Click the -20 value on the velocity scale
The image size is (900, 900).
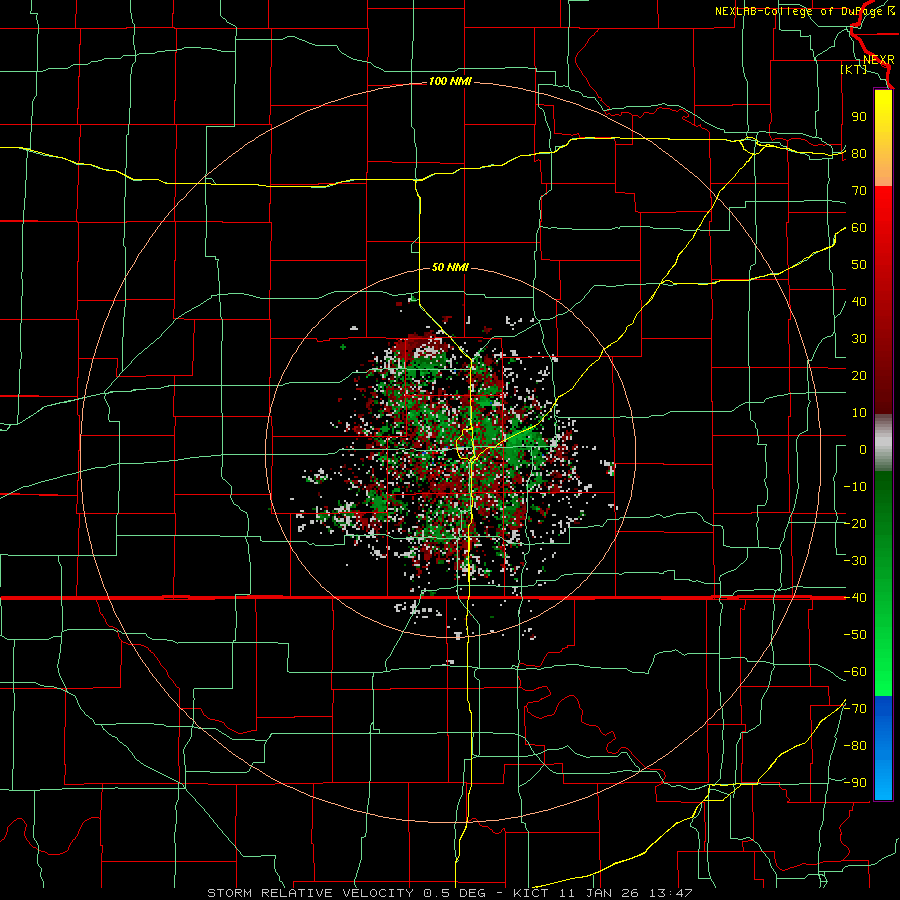[855, 523]
